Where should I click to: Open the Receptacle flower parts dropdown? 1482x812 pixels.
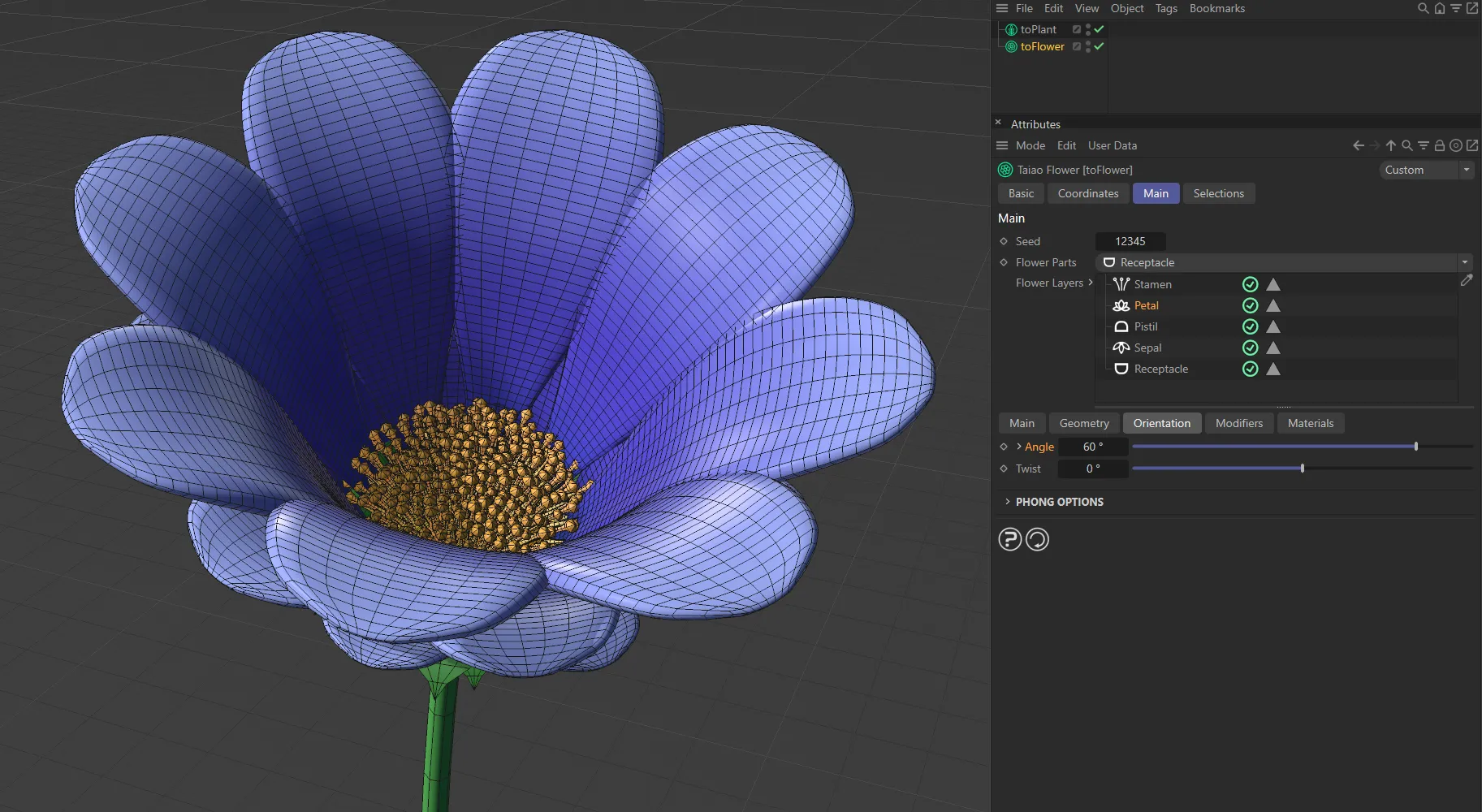point(1464,262)
